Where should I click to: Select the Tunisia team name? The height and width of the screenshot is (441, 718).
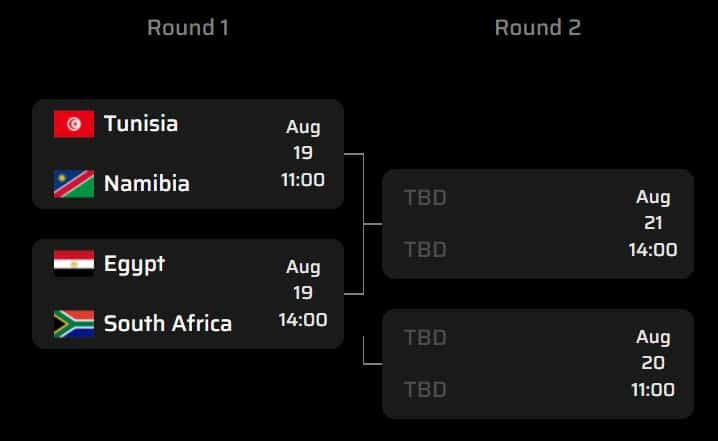click(141, 124)
